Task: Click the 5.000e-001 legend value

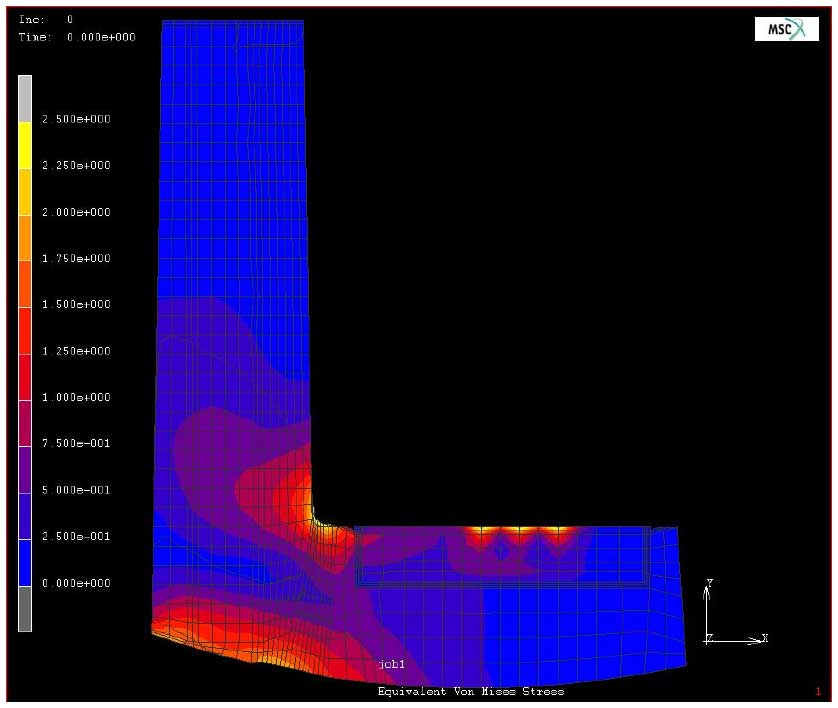Action: [x=76, y=490]
